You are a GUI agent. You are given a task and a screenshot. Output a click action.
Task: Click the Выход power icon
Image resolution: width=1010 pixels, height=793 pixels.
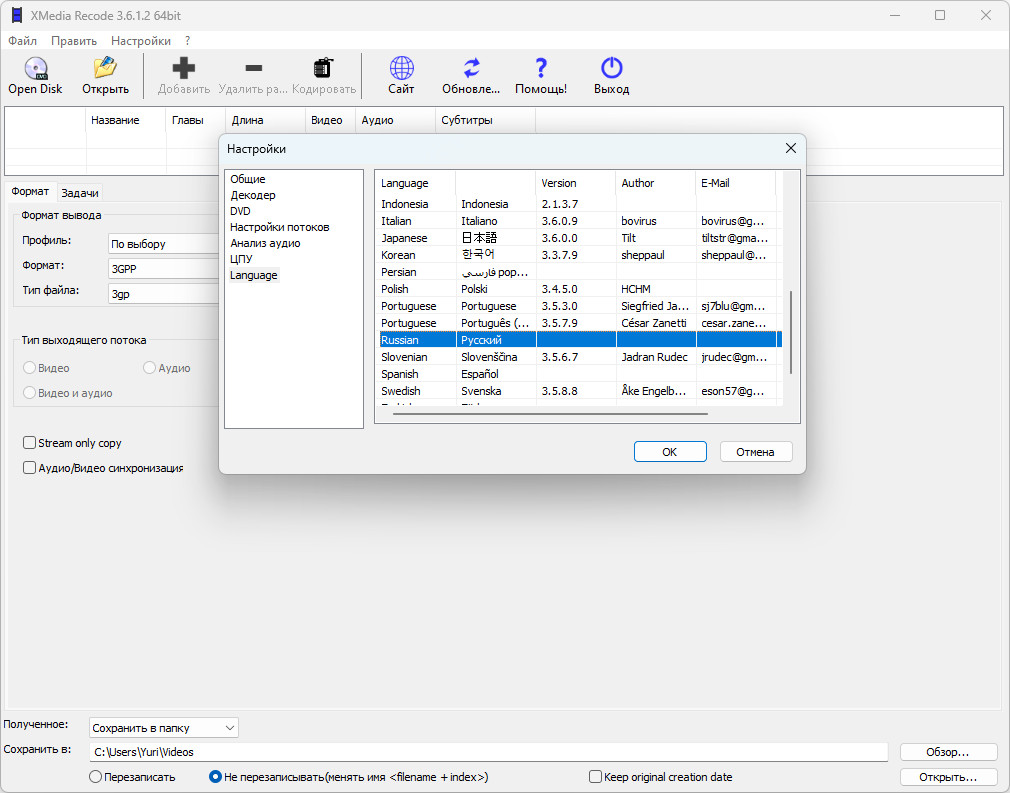tap(611, 68)
